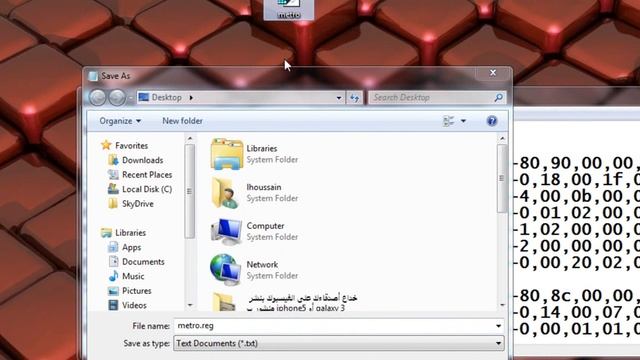Click the refresh button beside address bar
The image size is (640, 360).
[x=354, y=98]
